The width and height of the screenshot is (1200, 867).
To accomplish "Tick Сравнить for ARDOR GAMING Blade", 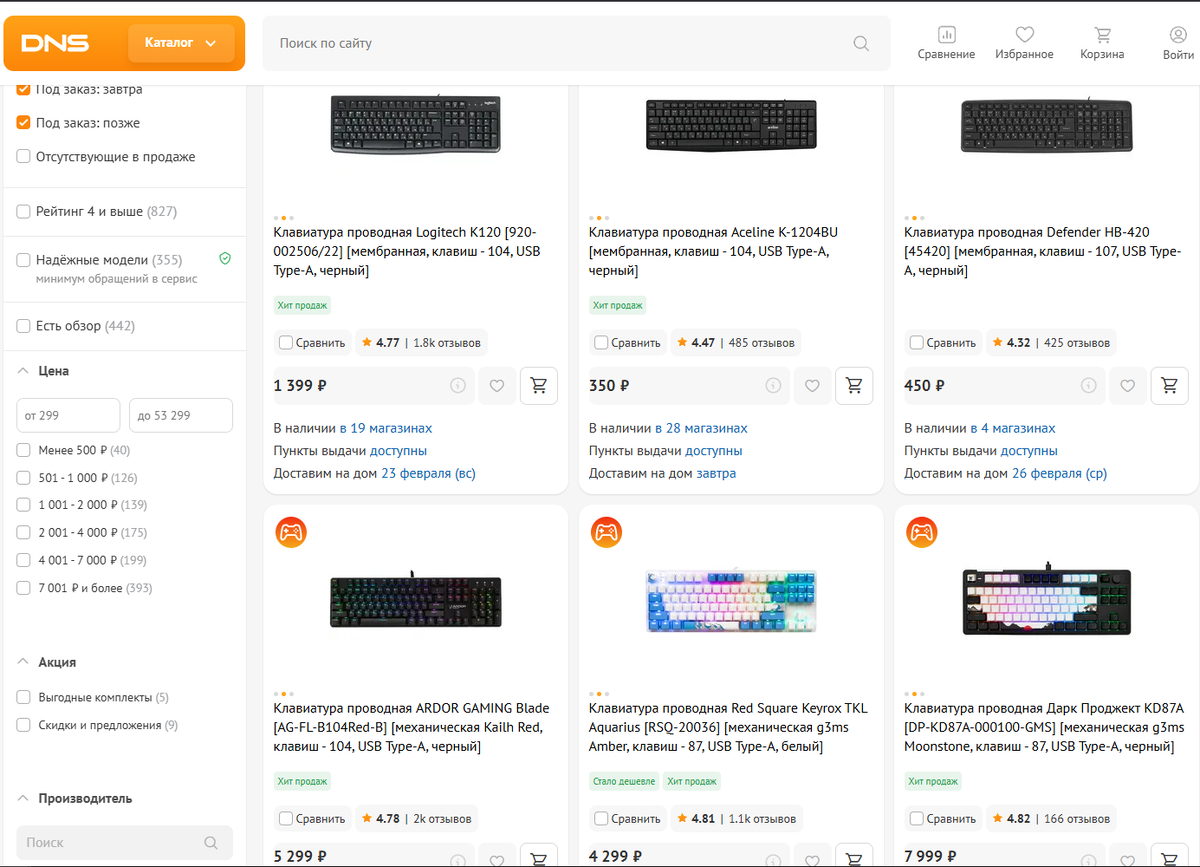I will pos(286,818).
